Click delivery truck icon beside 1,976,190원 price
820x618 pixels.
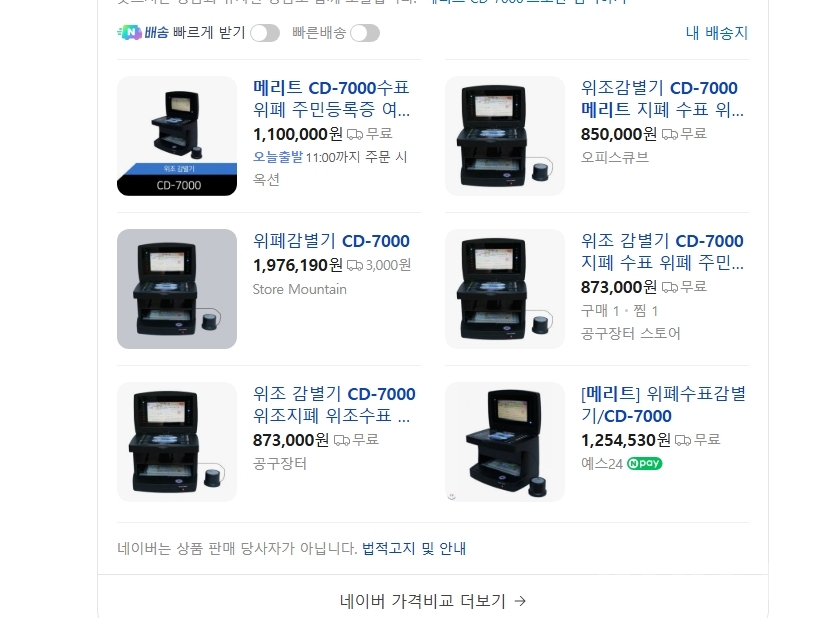pyautogui.click(x=355, y=266)
